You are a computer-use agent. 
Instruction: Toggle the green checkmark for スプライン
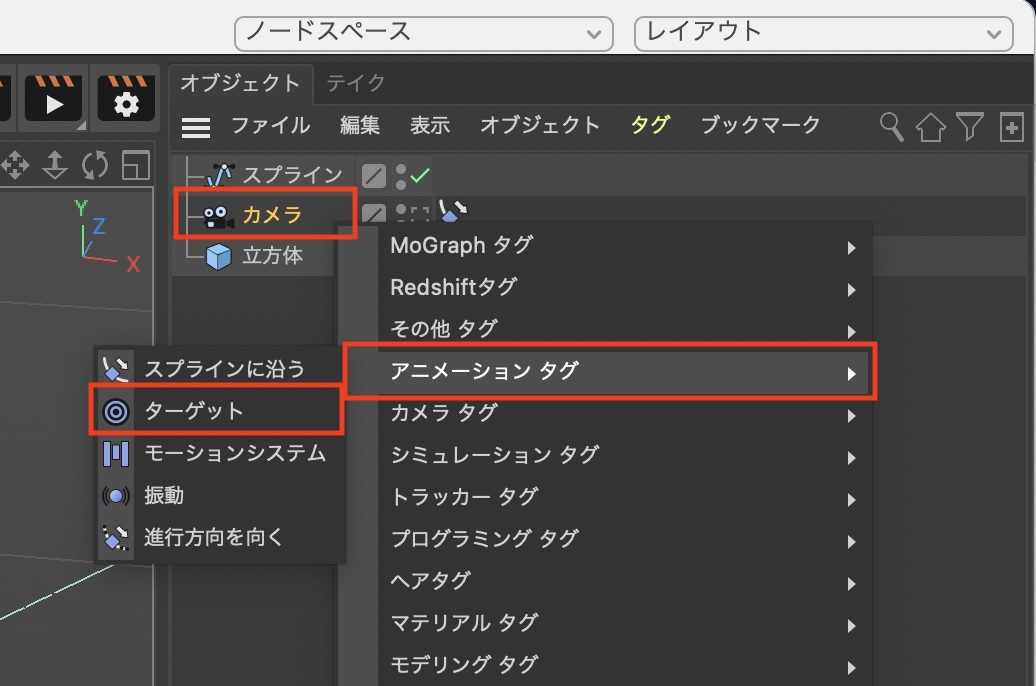[420, 177]
